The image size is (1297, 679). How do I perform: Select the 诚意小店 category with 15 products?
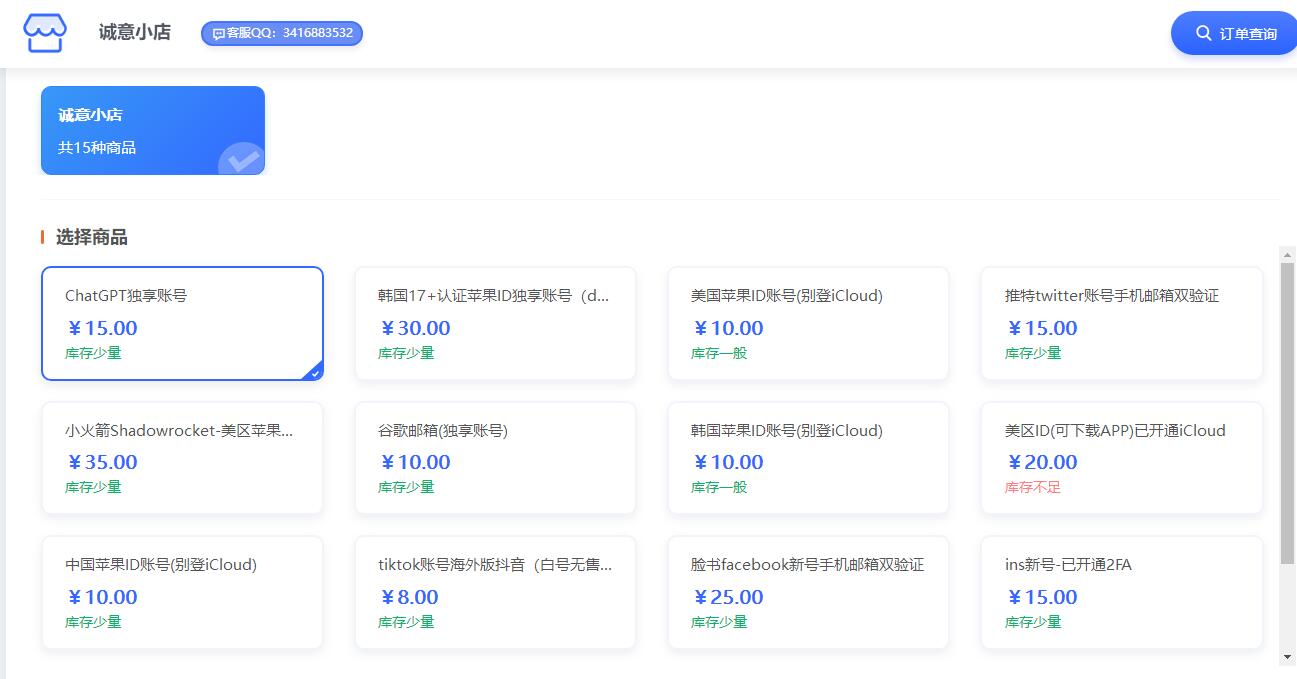(152, 130)
